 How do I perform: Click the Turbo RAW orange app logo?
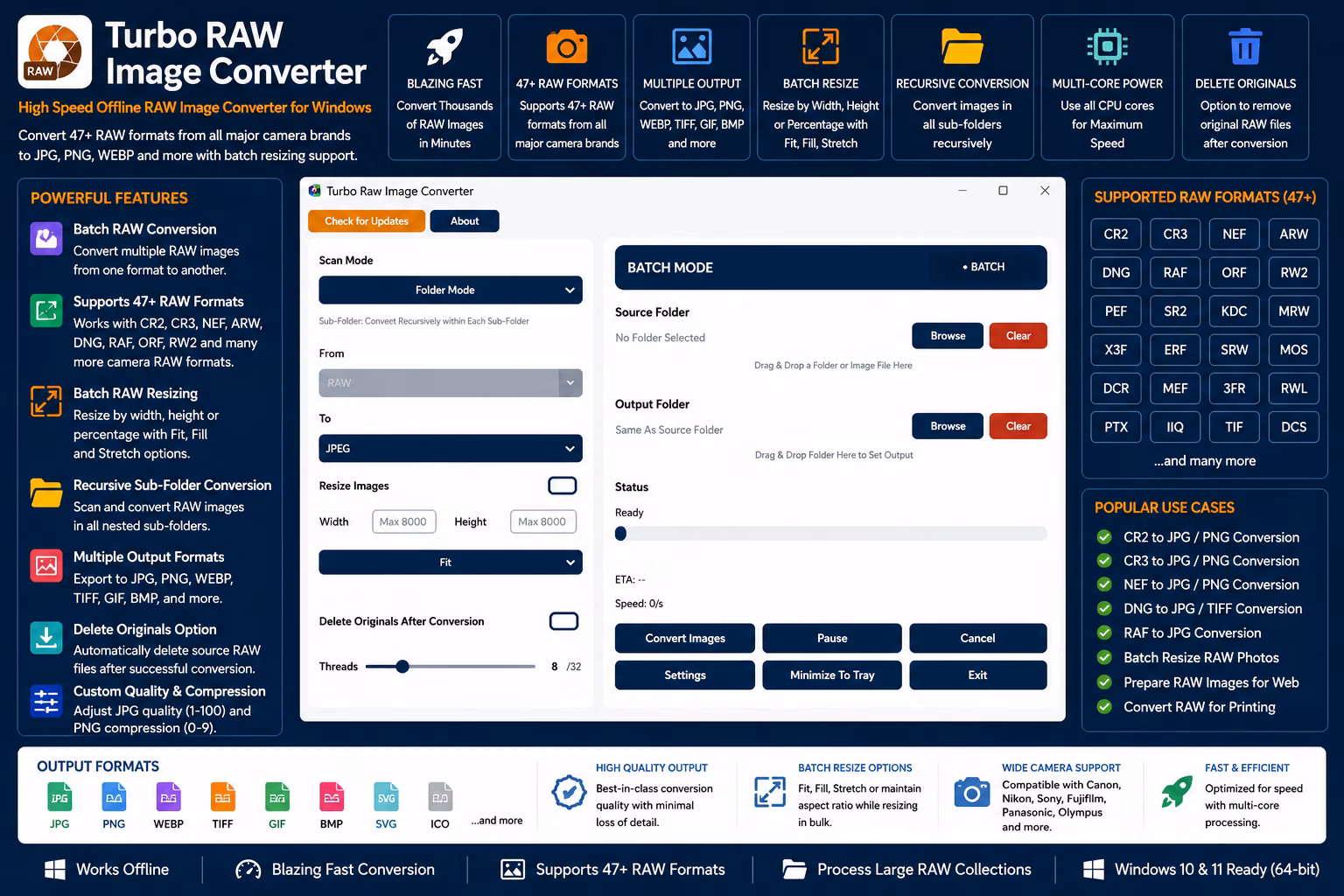pos(55,52)
